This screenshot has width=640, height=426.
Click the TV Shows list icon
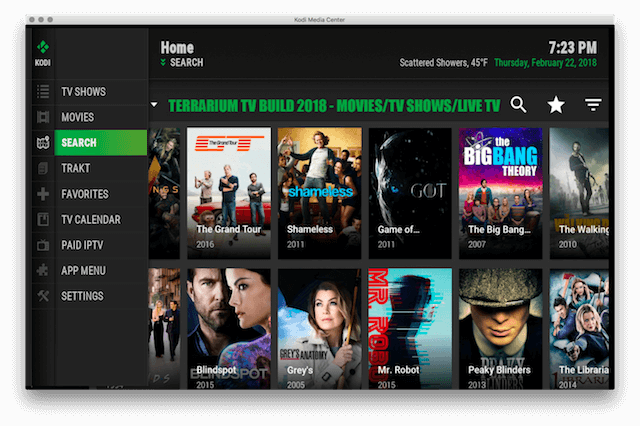43,91
